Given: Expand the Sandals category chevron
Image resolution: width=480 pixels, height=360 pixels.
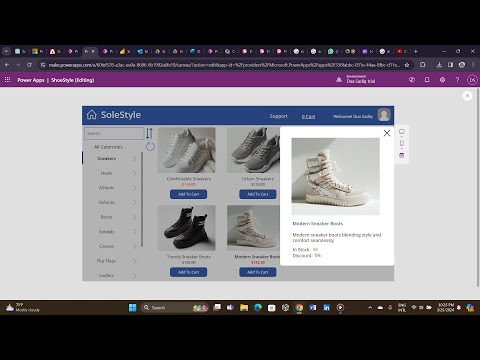Looking at the screenshot, I should (134, 232).
